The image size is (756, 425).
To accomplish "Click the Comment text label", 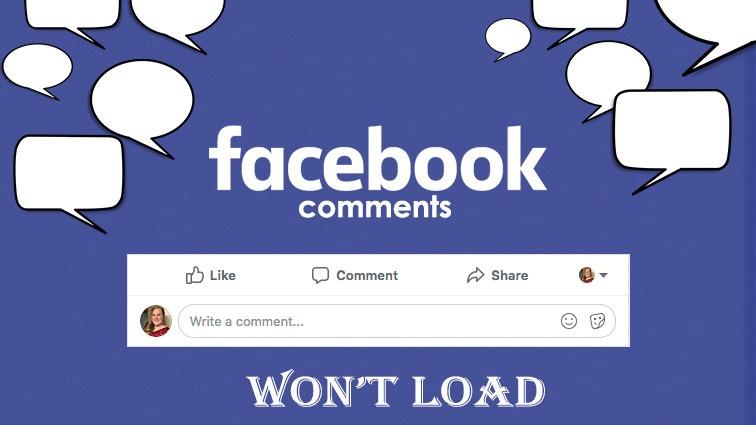I will pos(367,275).
